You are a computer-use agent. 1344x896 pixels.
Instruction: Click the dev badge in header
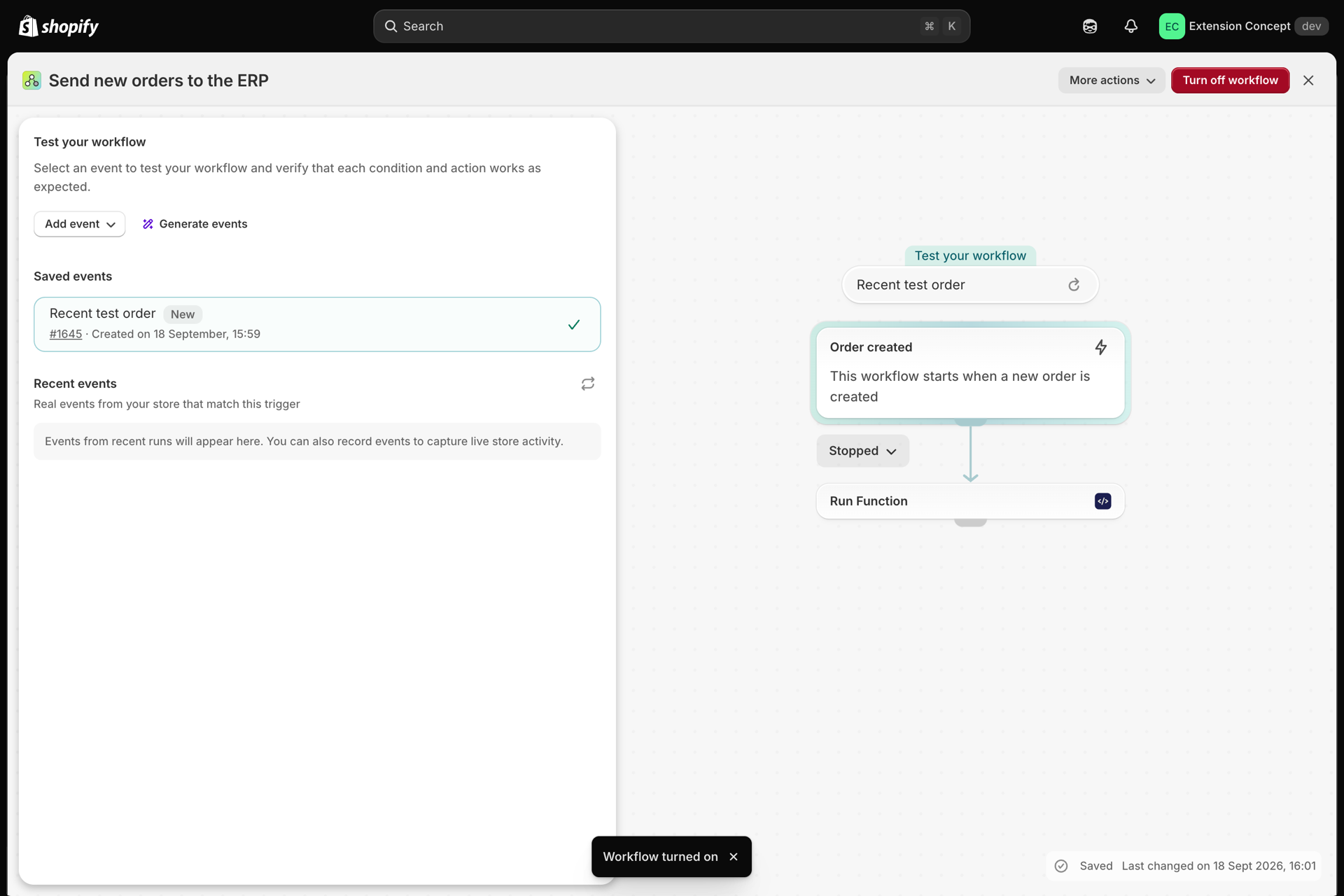(1311, 27)
